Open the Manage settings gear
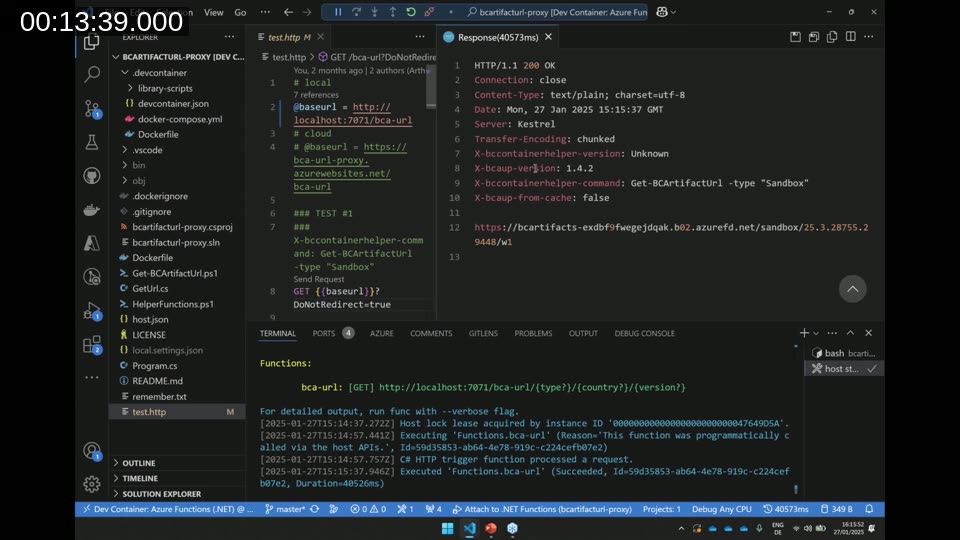The width and height of the screenshot is (960, 540). 92,484
